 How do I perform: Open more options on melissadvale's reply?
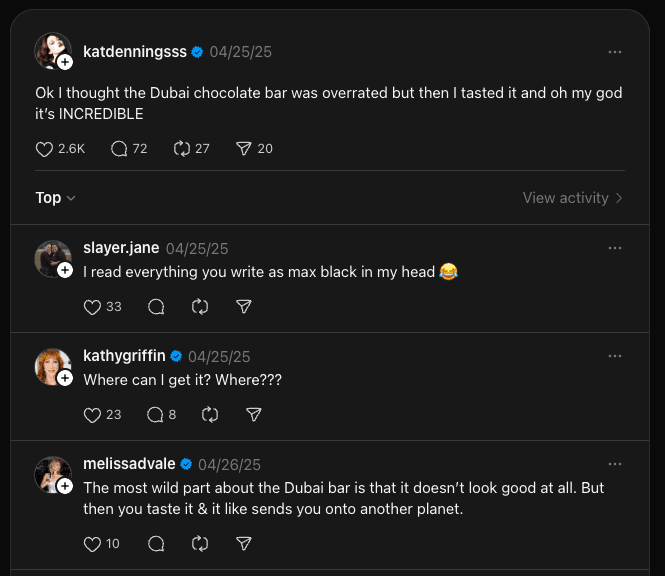point(615,464)
